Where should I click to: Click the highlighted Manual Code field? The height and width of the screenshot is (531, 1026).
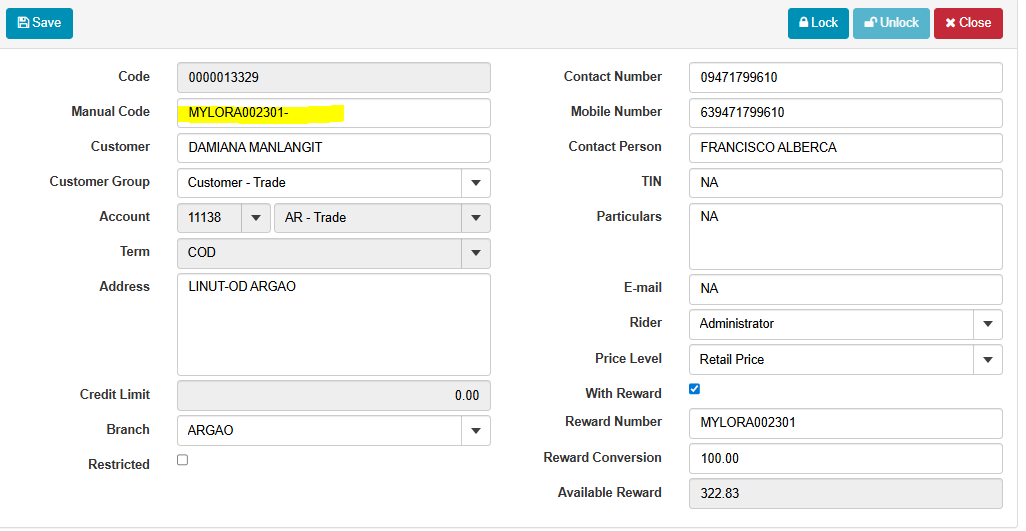click(x=333, y=113)
